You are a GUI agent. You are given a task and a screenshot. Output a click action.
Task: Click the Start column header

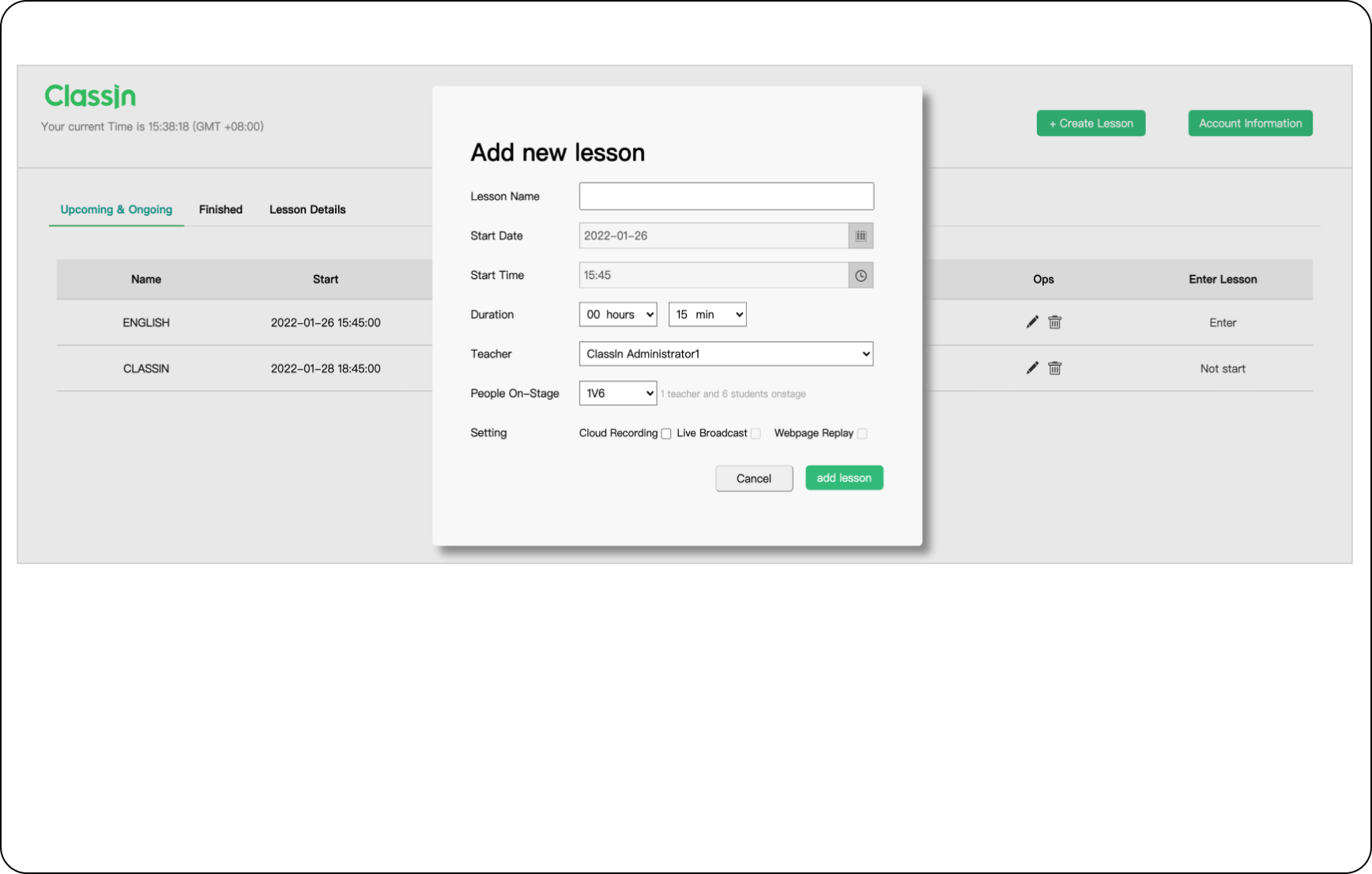click(x=326, y=279)
